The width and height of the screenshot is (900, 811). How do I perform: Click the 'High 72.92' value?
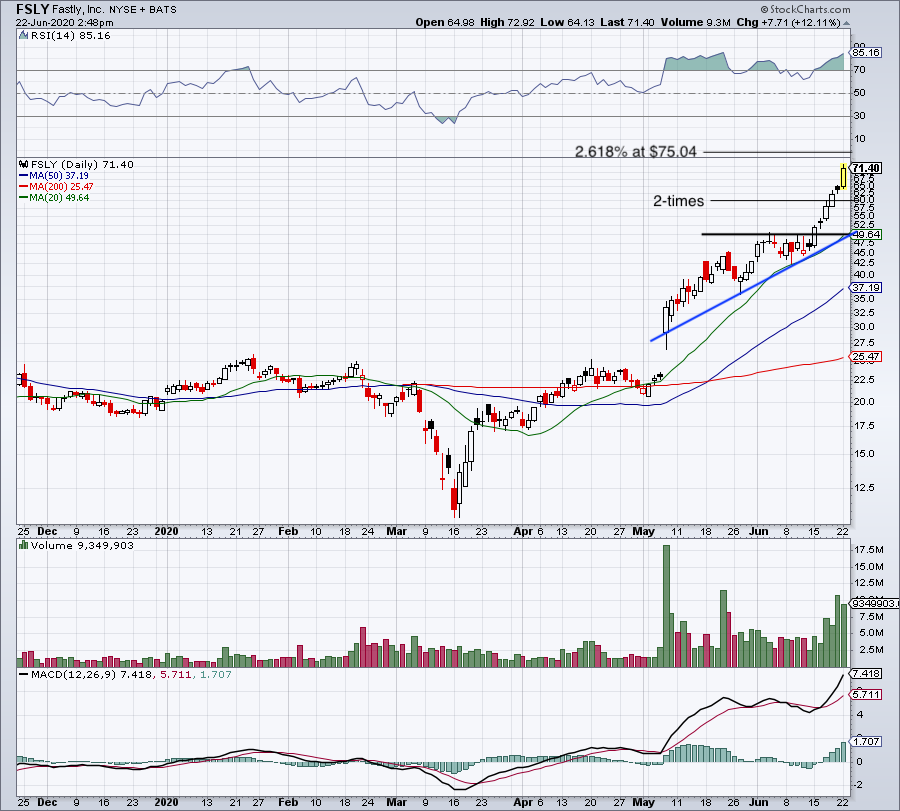tap(507, 22)
